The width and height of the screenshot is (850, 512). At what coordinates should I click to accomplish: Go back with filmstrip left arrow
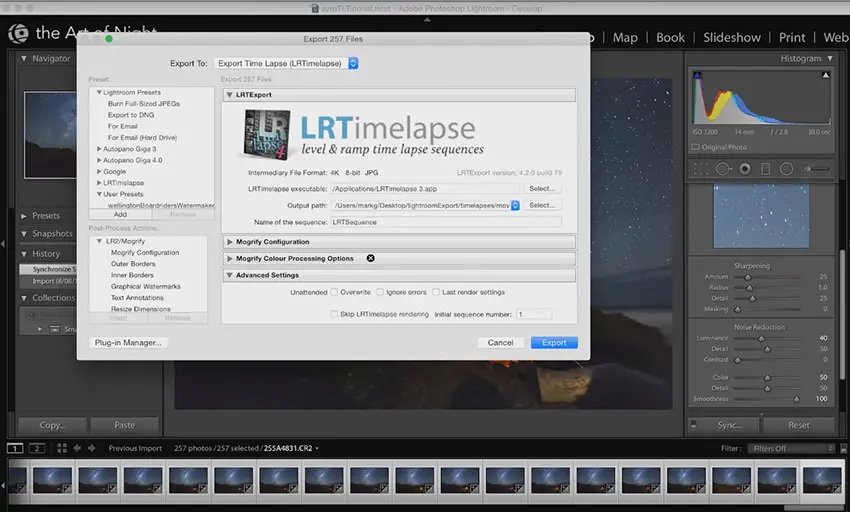(77, 448)
